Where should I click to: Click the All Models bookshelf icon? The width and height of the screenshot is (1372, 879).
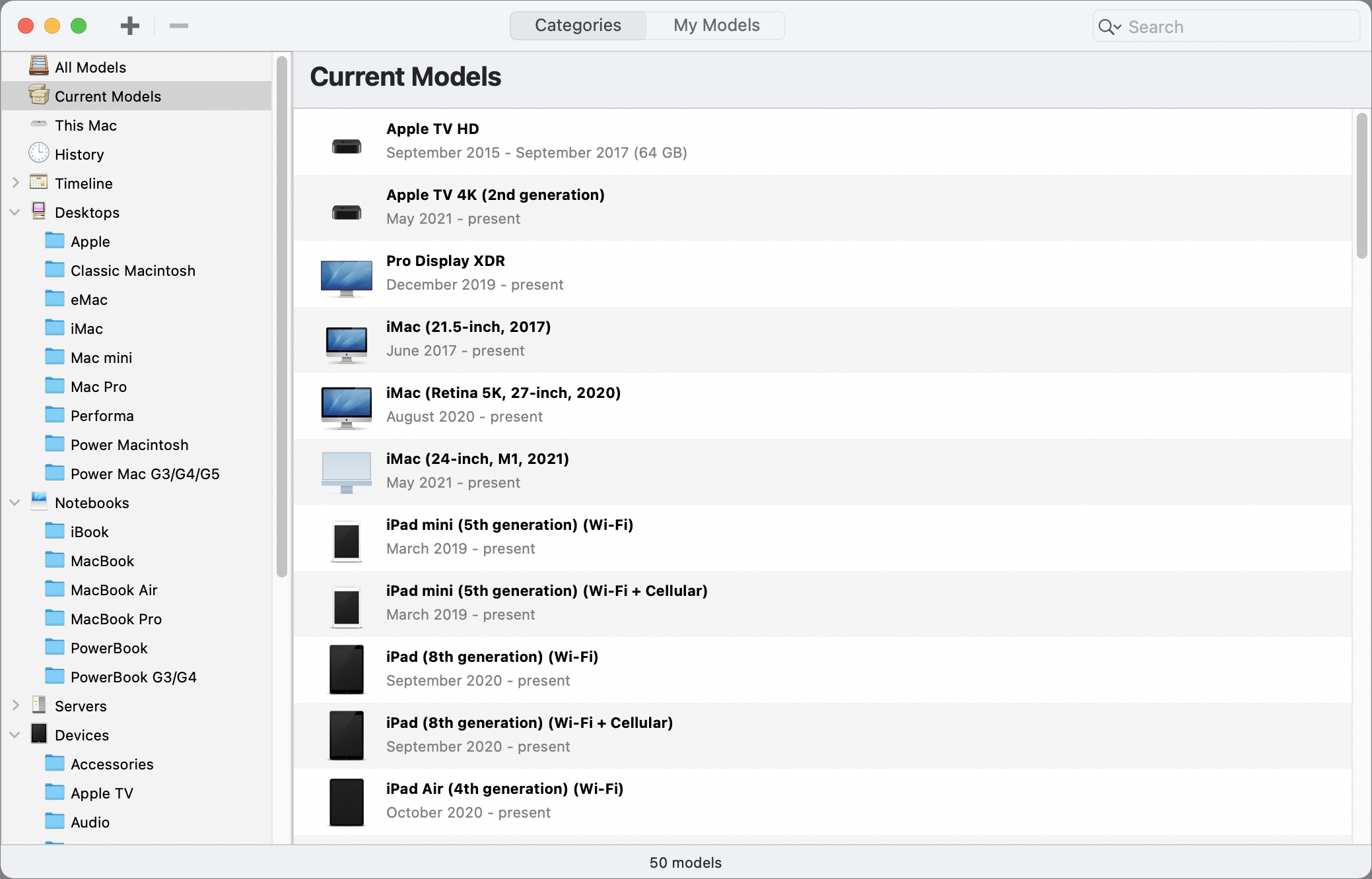(39, 66)
